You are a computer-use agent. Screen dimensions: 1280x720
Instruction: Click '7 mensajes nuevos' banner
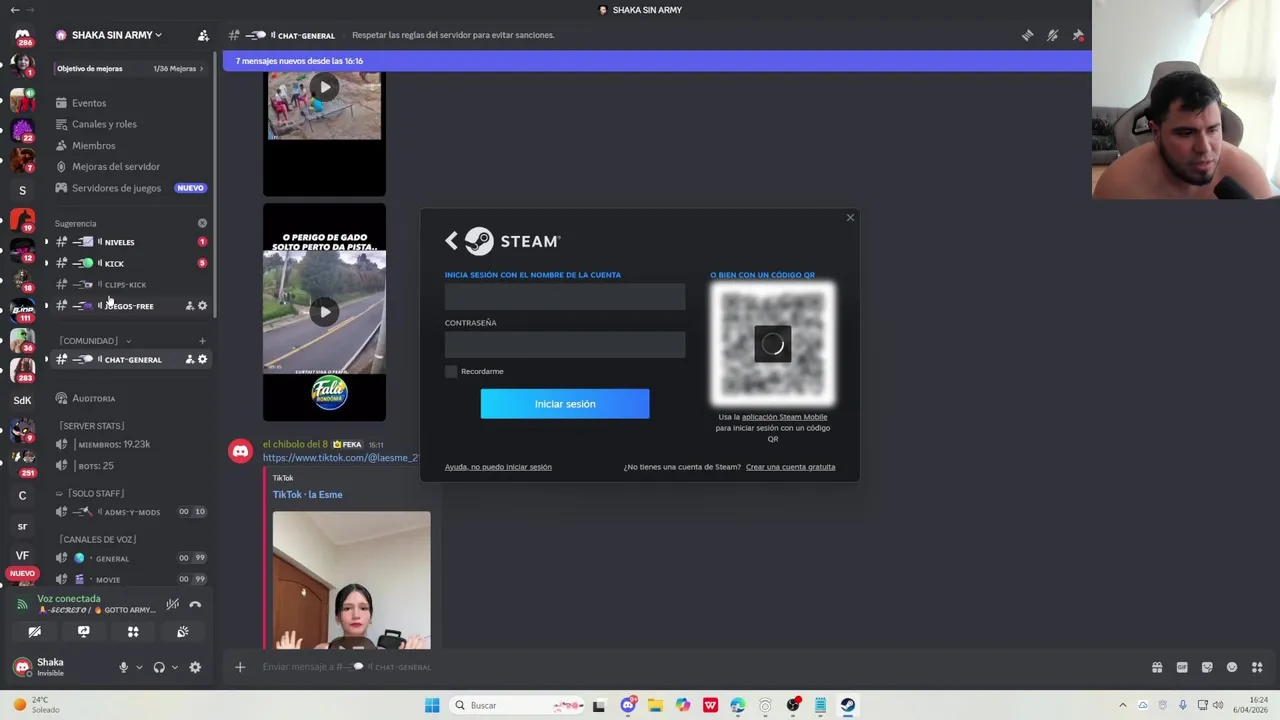click(657, 61)
